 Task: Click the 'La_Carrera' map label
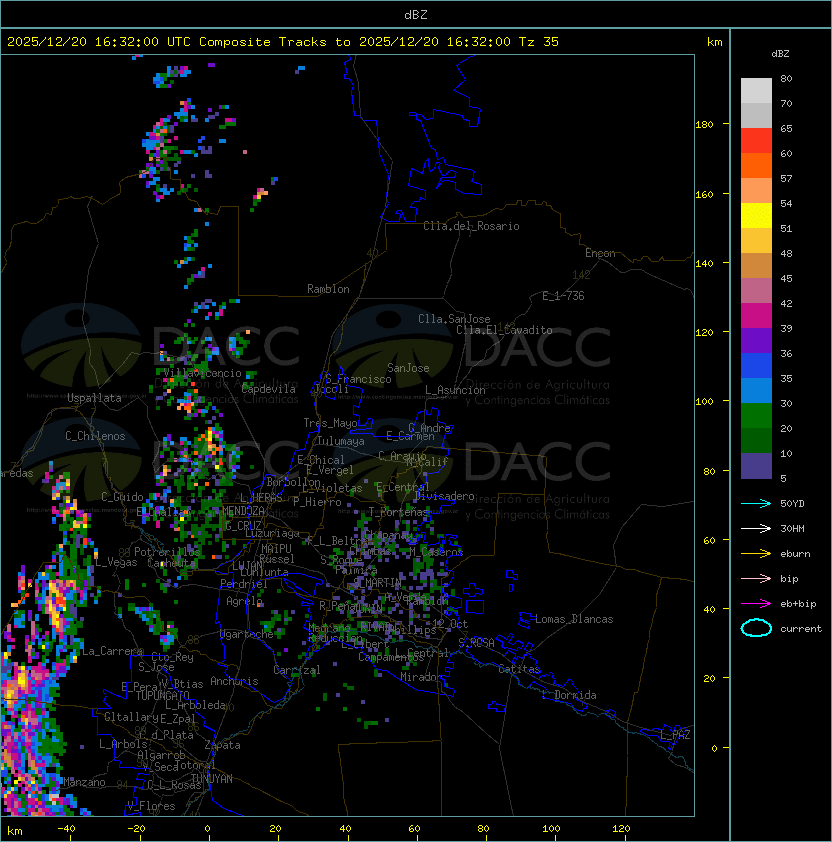[112, 651]
